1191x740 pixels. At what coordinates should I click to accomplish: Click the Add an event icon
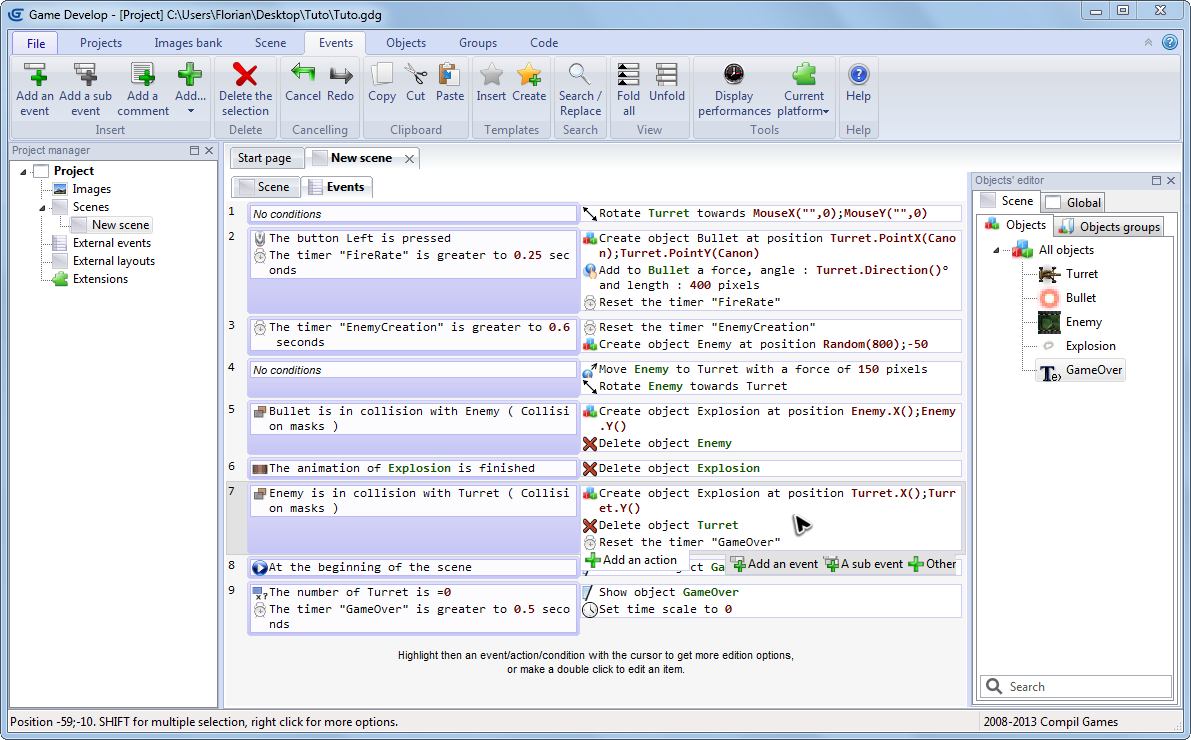click(x=35, y=75)
